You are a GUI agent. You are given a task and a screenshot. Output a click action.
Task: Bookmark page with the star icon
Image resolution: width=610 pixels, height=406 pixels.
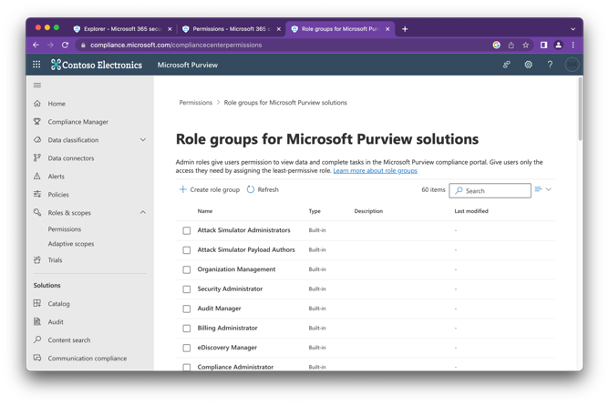(x=526, y=45)
